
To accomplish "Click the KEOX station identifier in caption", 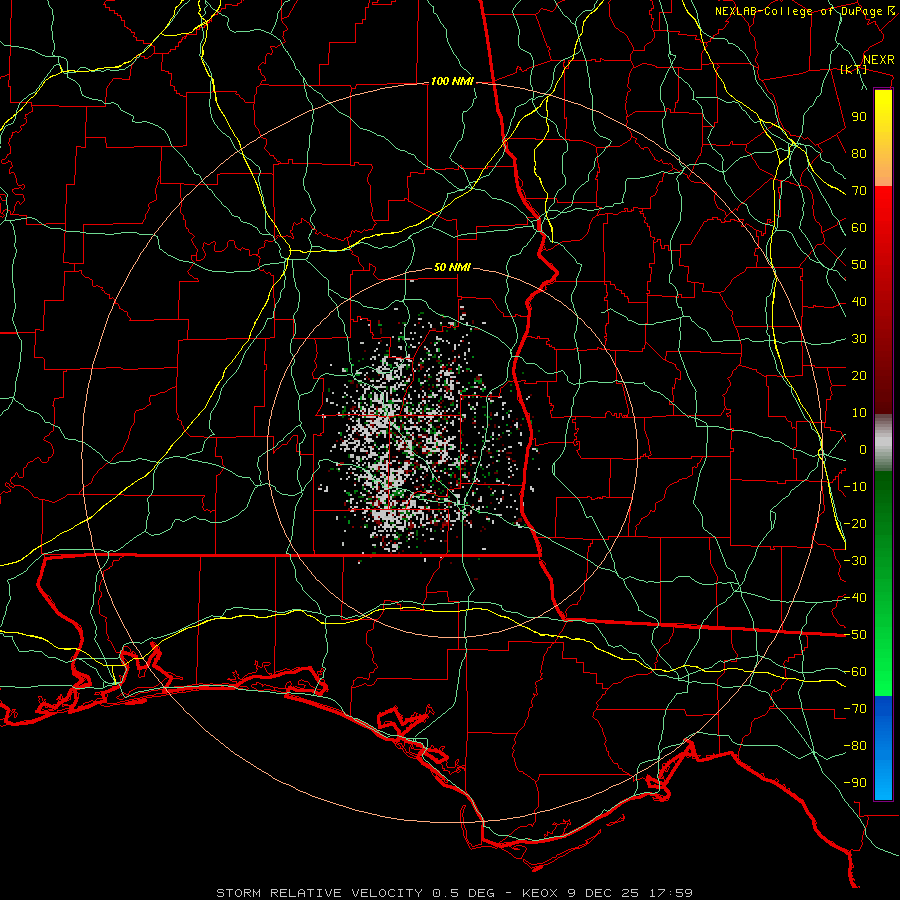I will click(540, 893).
